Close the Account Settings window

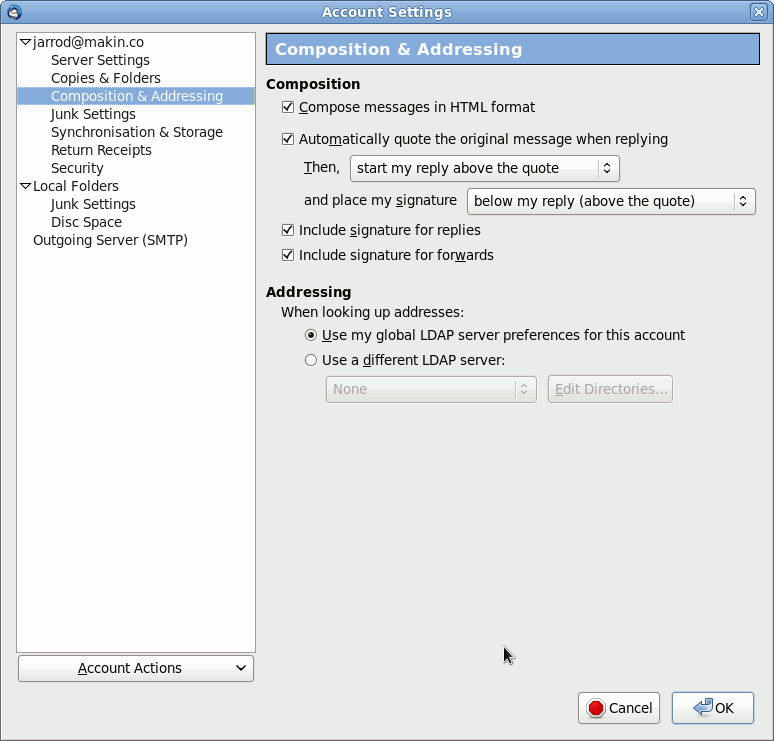click(758, 11)
